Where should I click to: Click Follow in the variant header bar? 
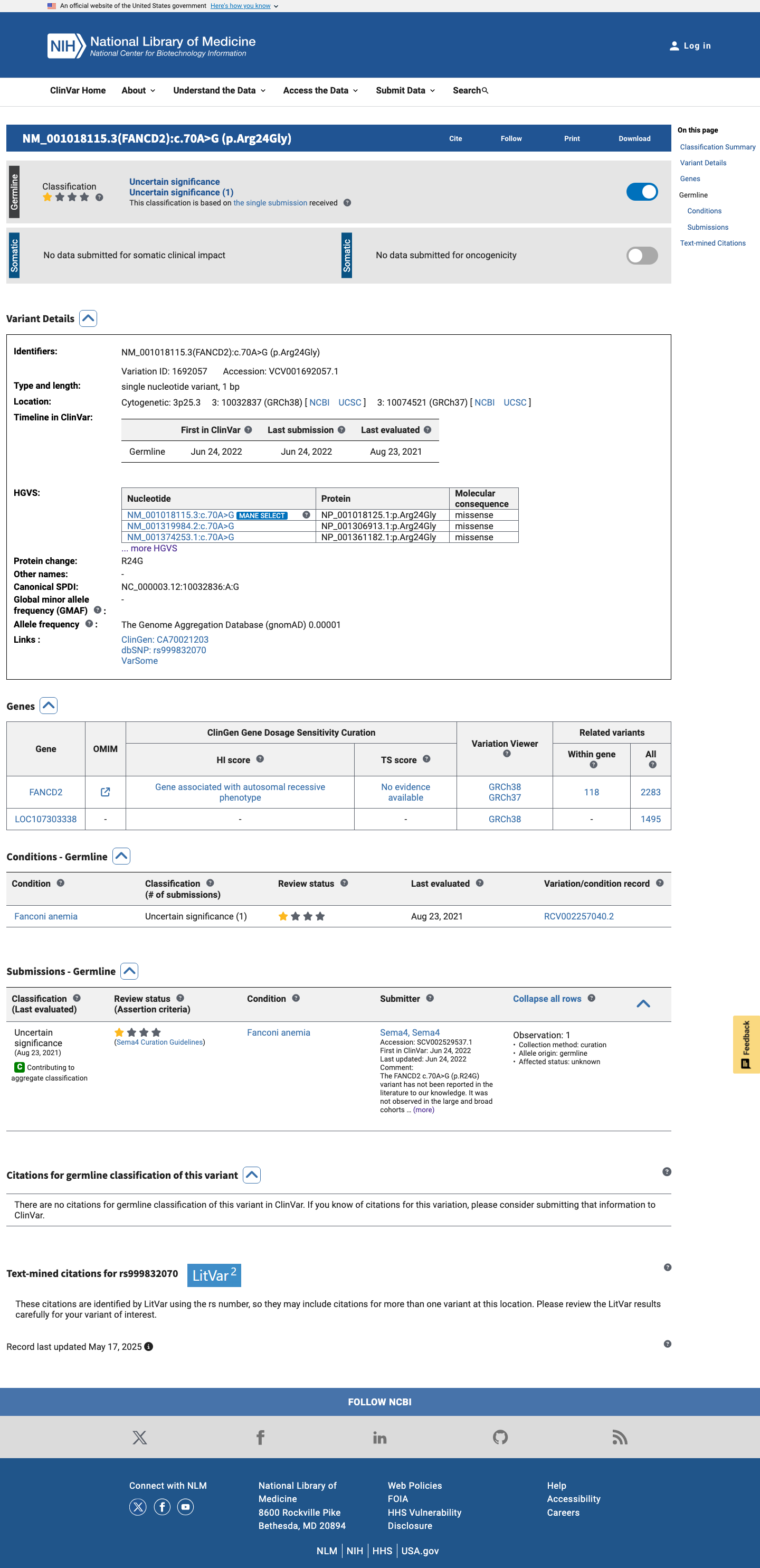pyautogui.click(x=511, y=139)
